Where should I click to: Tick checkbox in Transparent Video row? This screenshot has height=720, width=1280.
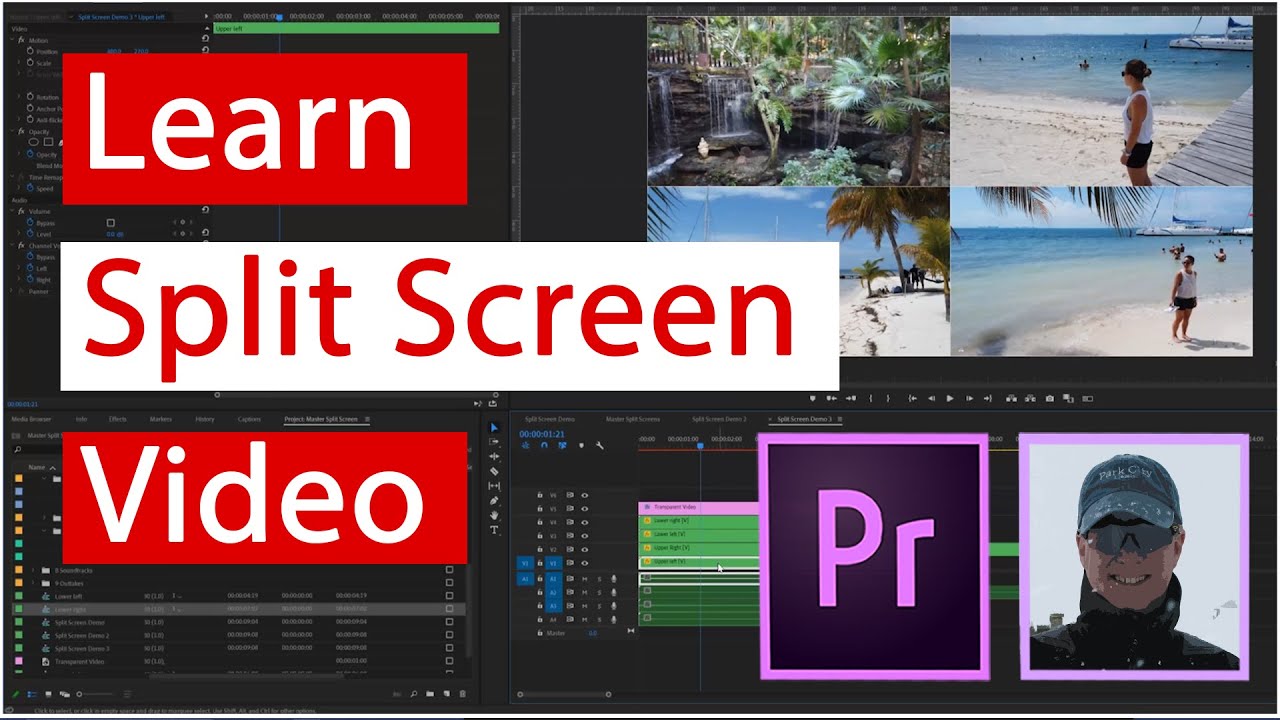click(x=449, y=661)
